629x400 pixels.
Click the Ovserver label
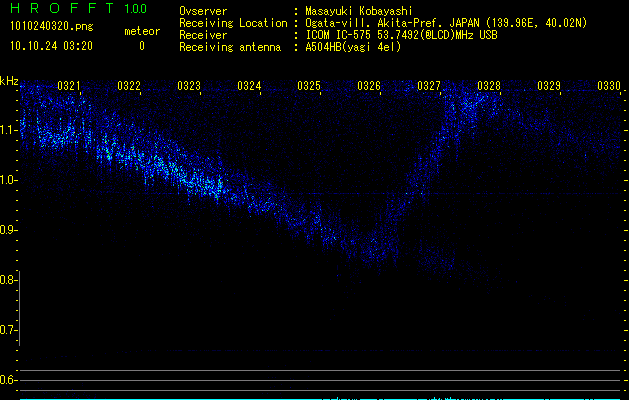point(203,11)
